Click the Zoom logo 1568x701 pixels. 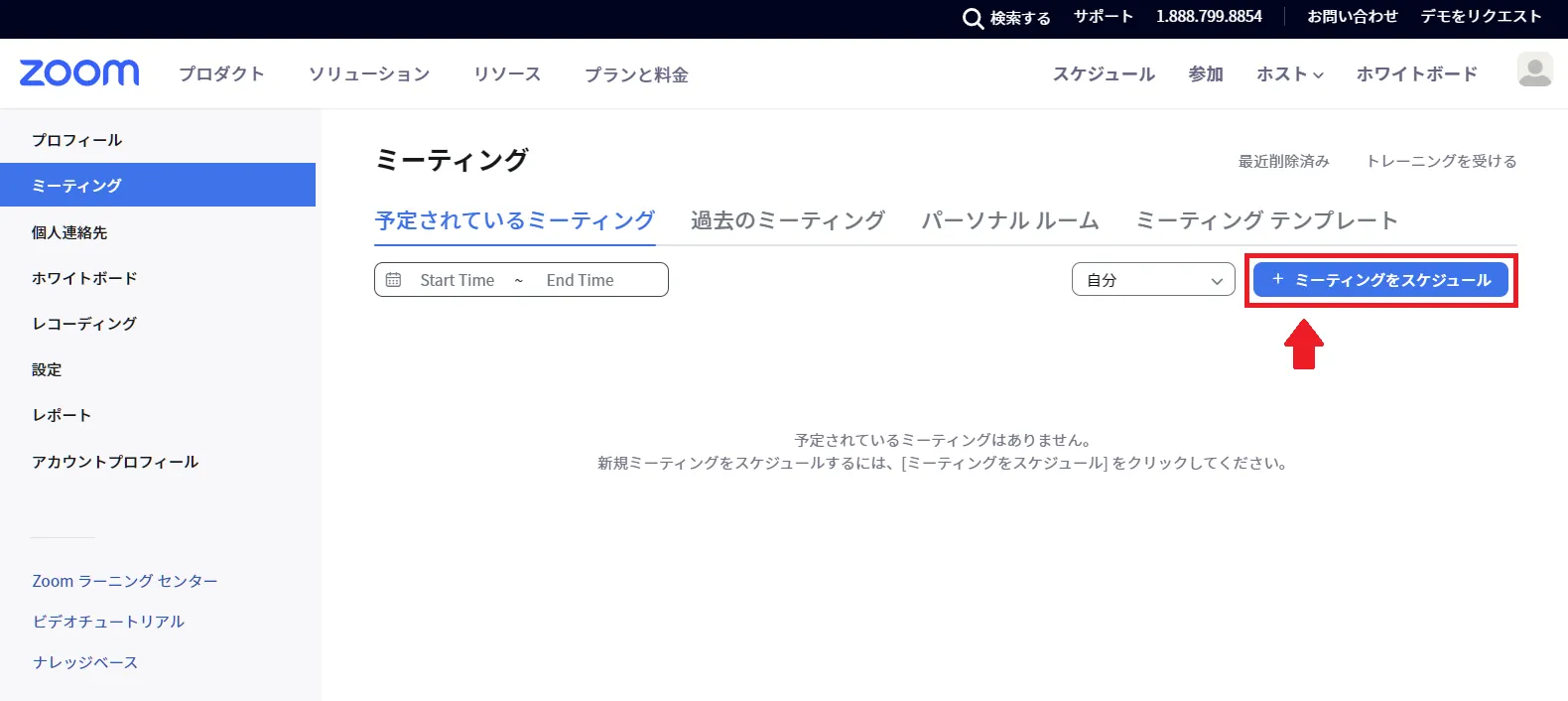[x=79, y=73]
